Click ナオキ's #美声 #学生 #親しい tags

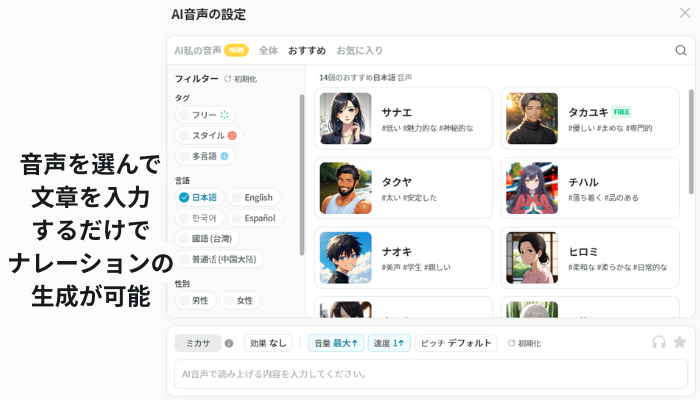click(416, 267)
